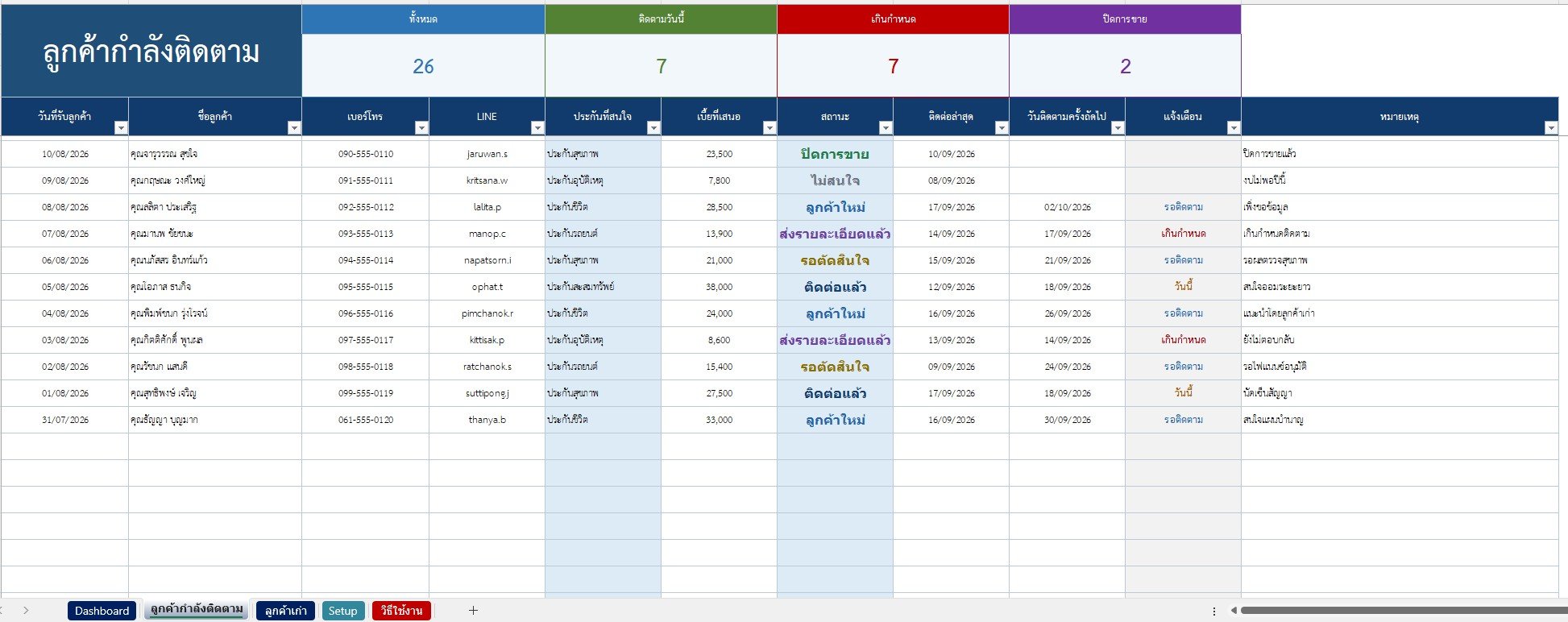Select the ลูกค้ากำลังติดตาม sheet tab

(x=197, y=610)
